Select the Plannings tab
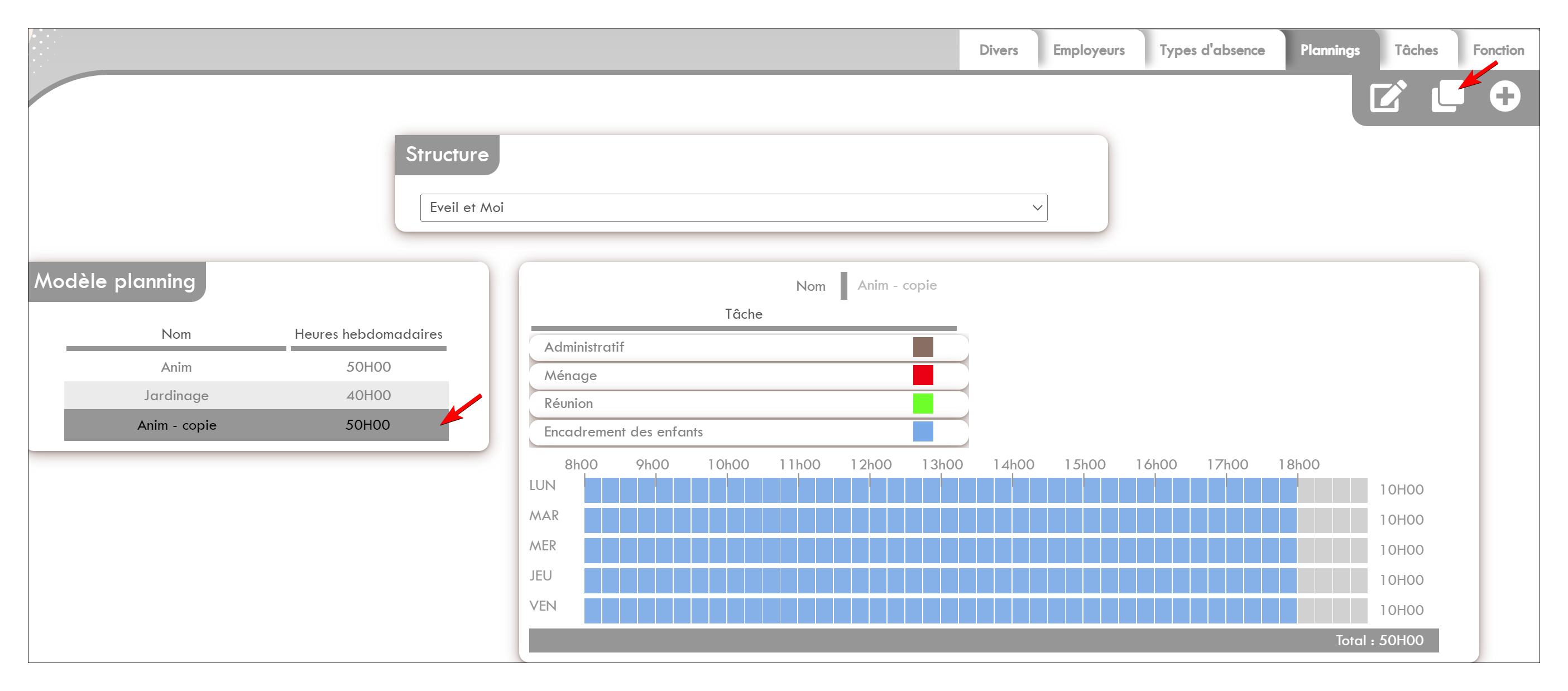 point(1330,50)
